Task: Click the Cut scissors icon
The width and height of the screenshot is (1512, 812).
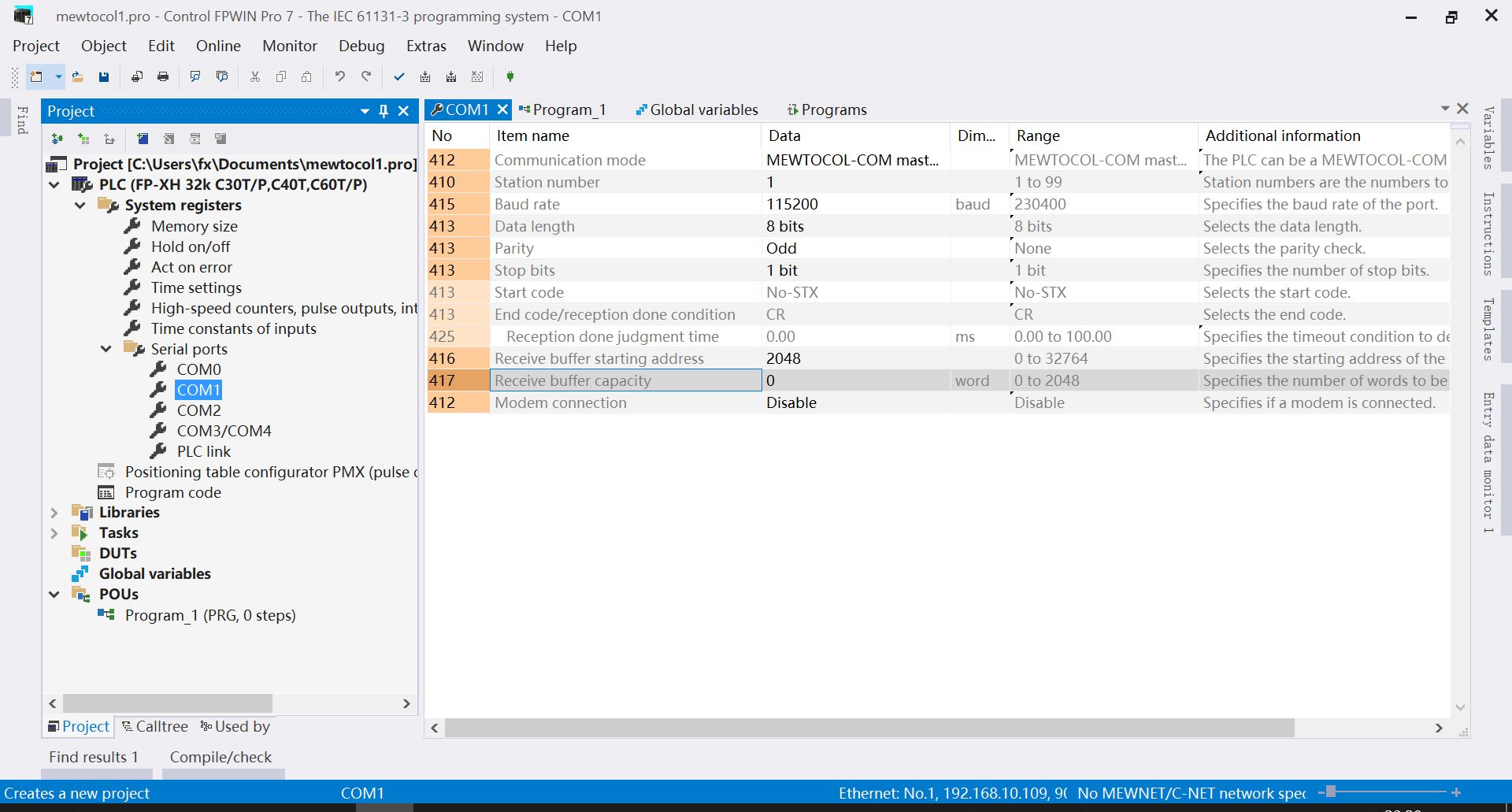Action: pyautogui.click(x=254, y=76)
